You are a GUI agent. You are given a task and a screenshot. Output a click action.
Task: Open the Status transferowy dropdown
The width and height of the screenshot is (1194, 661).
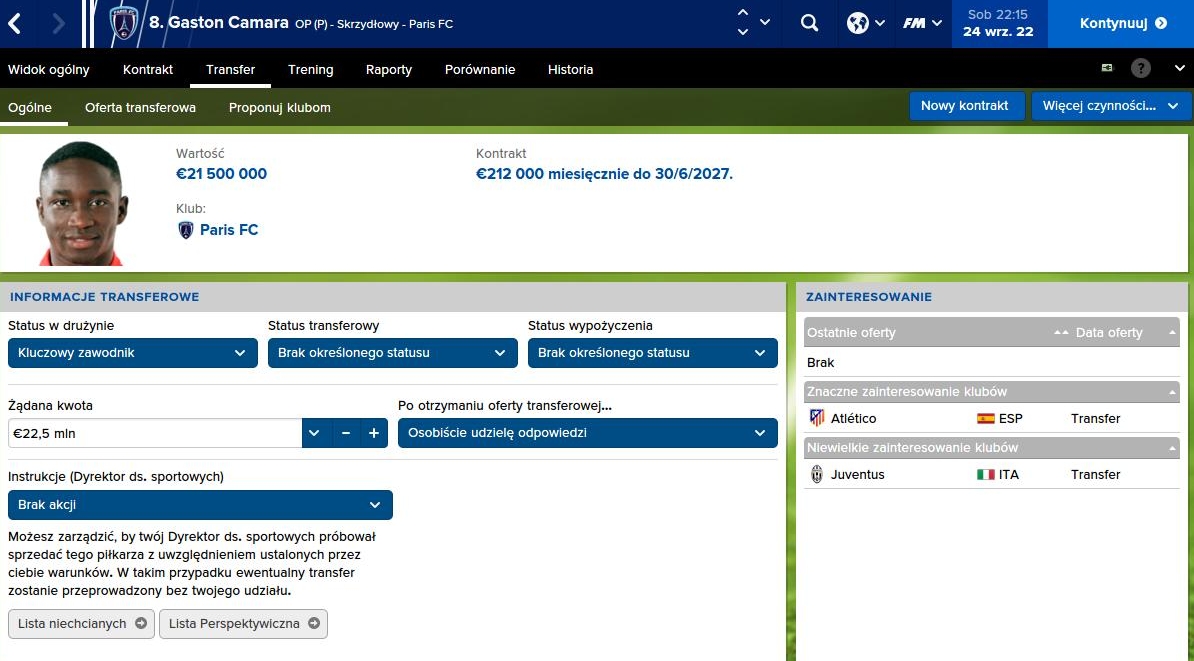pos(392,353)
